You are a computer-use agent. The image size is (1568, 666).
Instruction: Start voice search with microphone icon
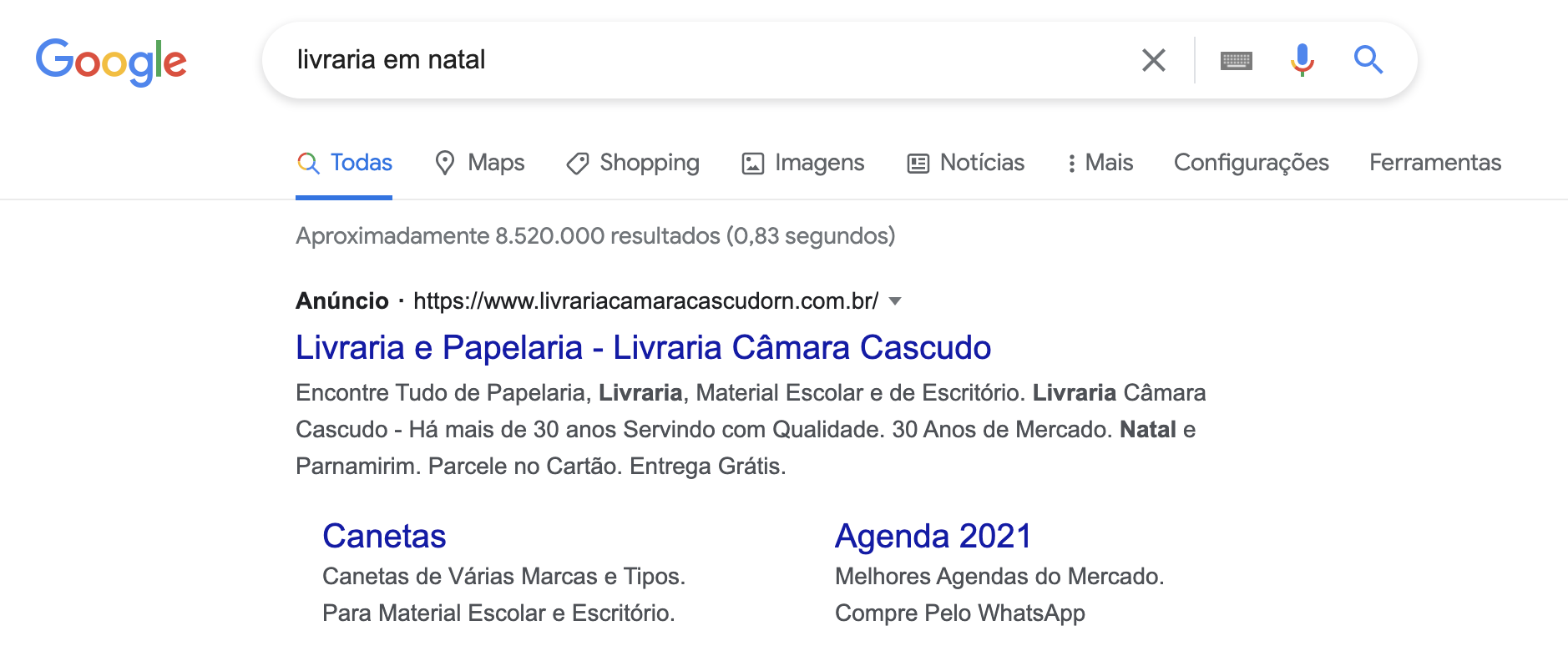pos(1302,60)
